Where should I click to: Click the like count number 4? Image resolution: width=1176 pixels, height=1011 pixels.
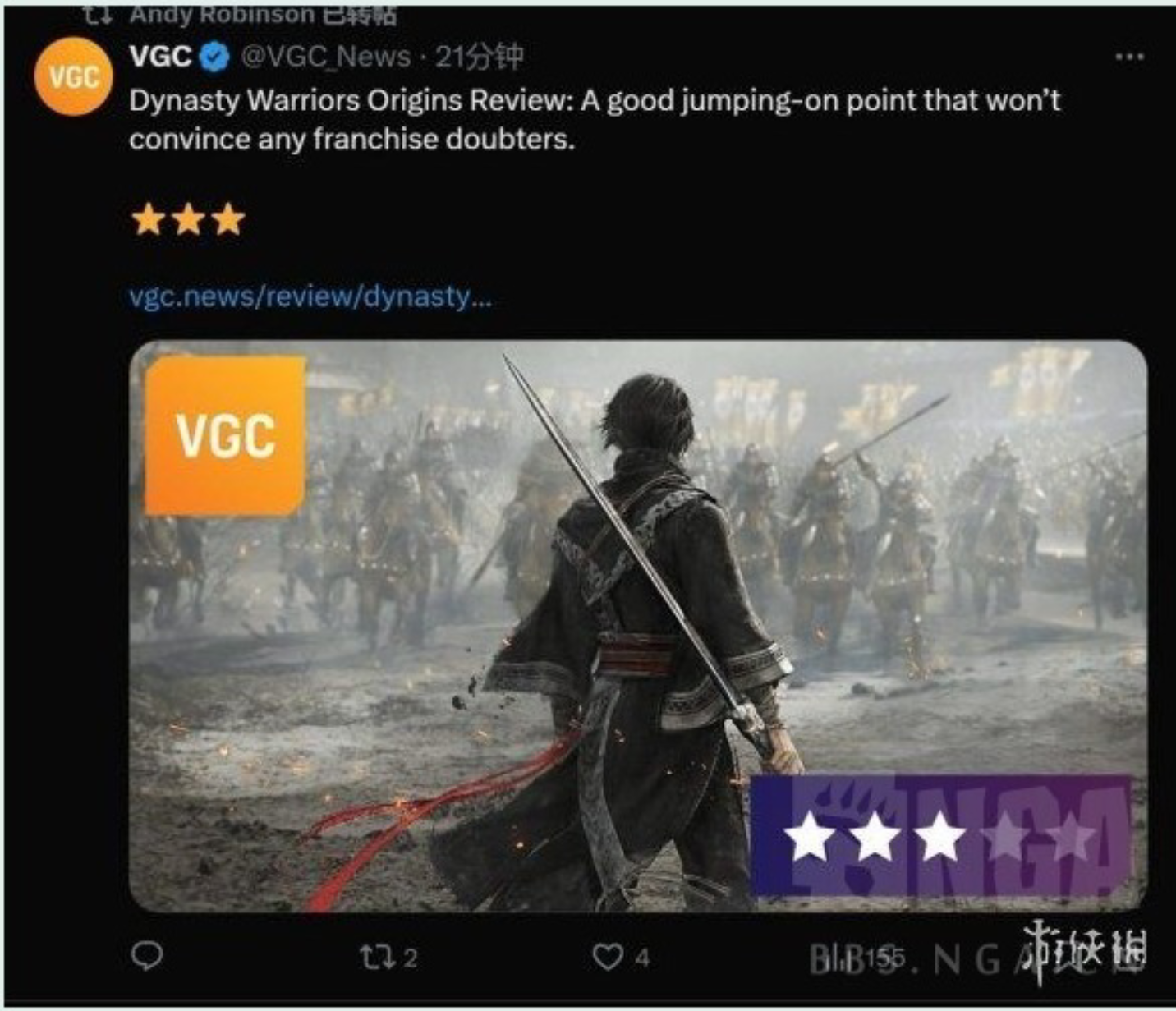(642, 958)
